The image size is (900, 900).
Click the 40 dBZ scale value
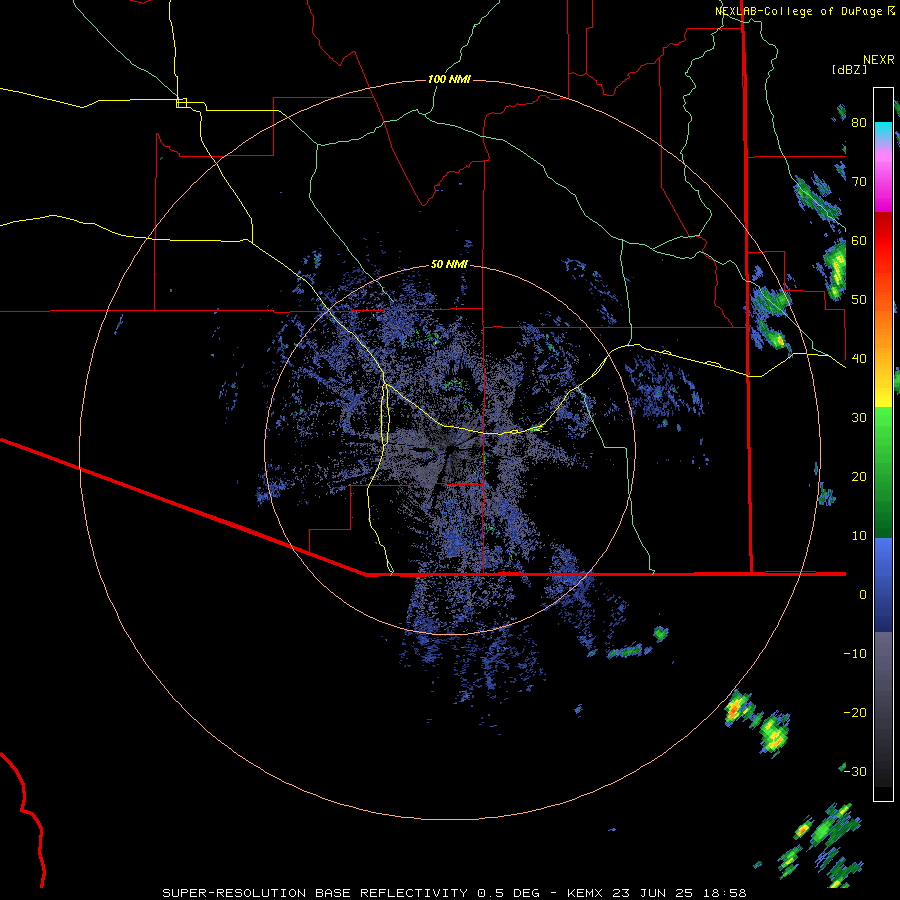click(859, 359)
